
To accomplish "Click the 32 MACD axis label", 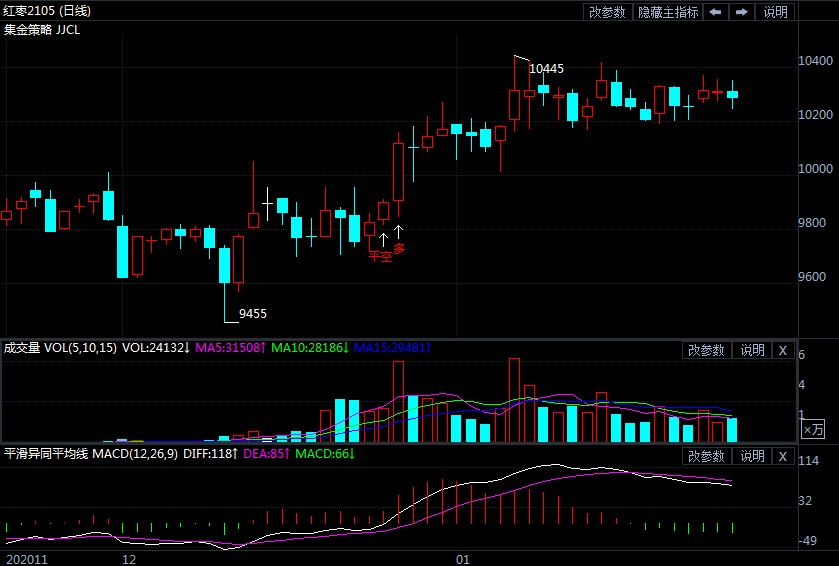I will (x=805, y=501).
